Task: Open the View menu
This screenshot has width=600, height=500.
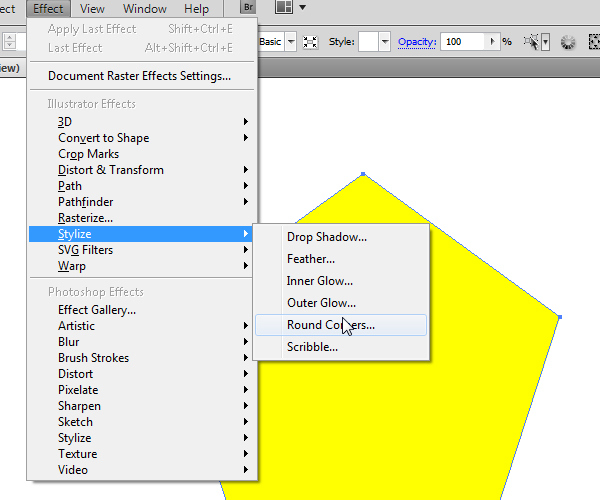Action: (x=92, y=9)
